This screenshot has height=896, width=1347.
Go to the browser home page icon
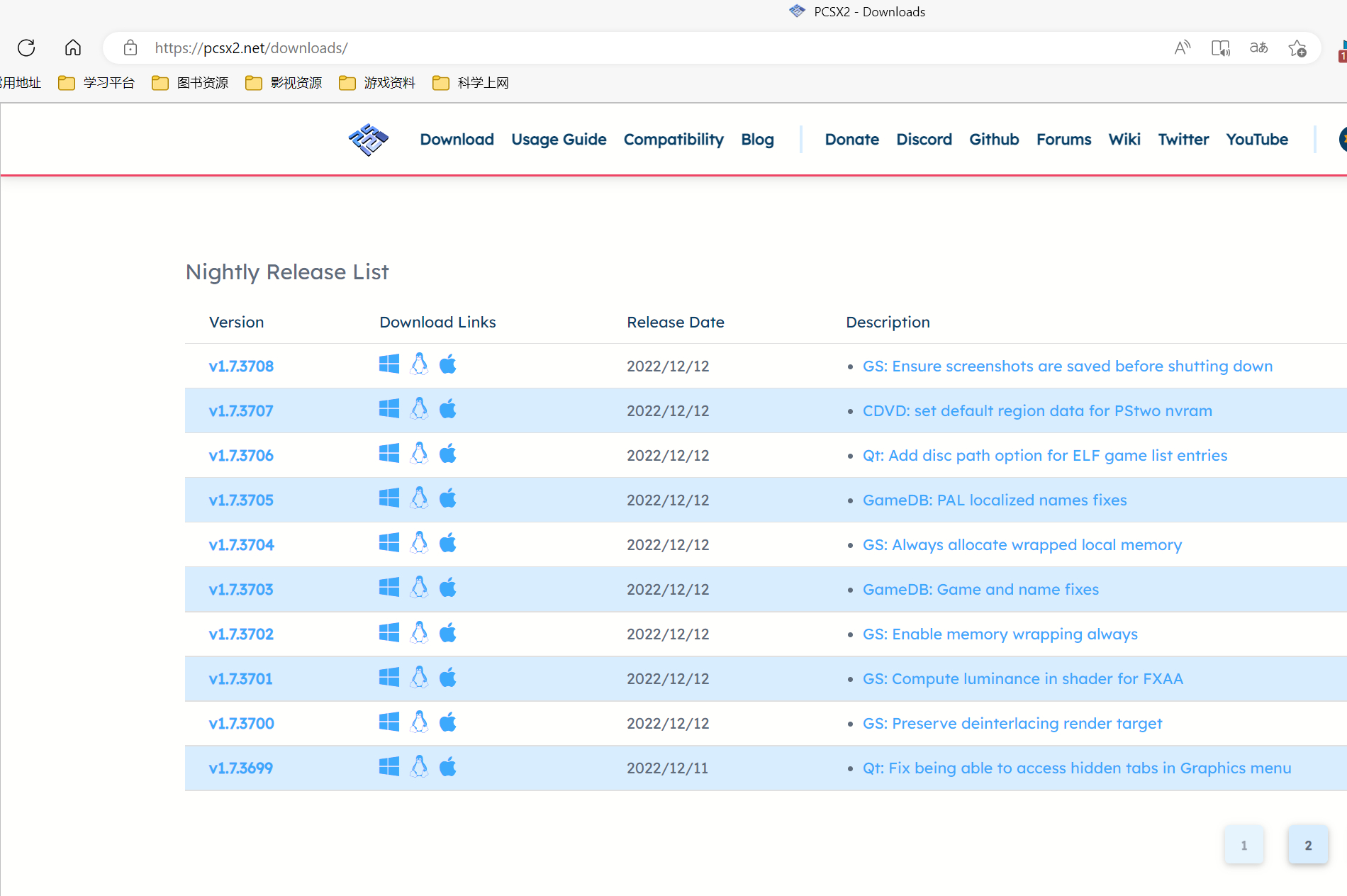point(73,47)
